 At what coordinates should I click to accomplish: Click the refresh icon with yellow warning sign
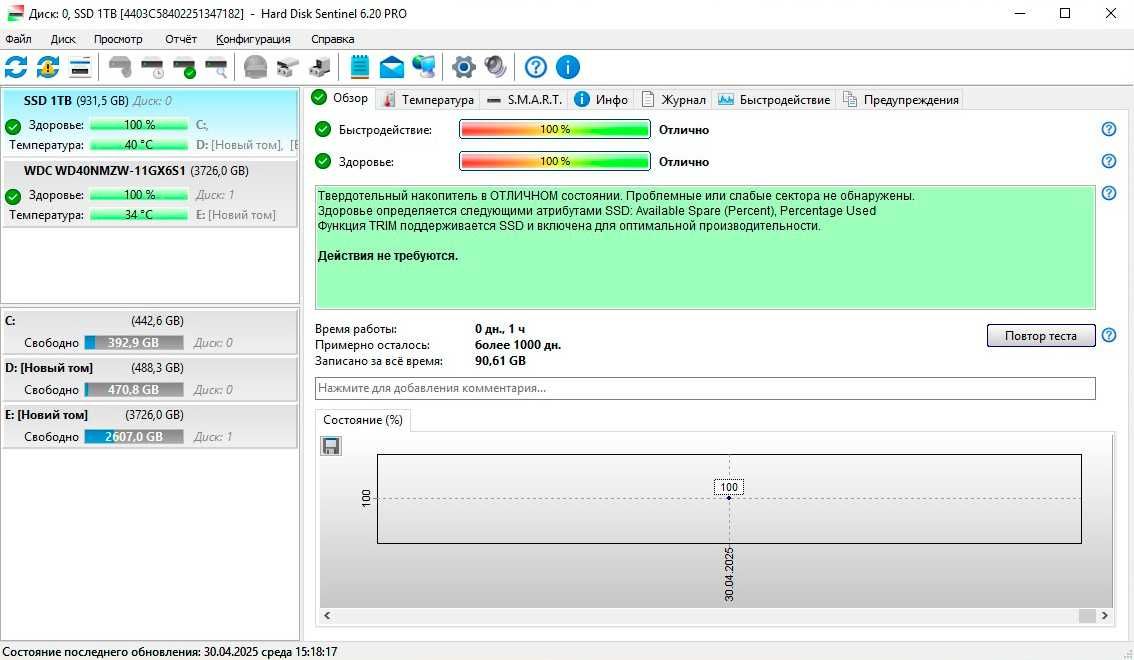click(x=48, y=67)
